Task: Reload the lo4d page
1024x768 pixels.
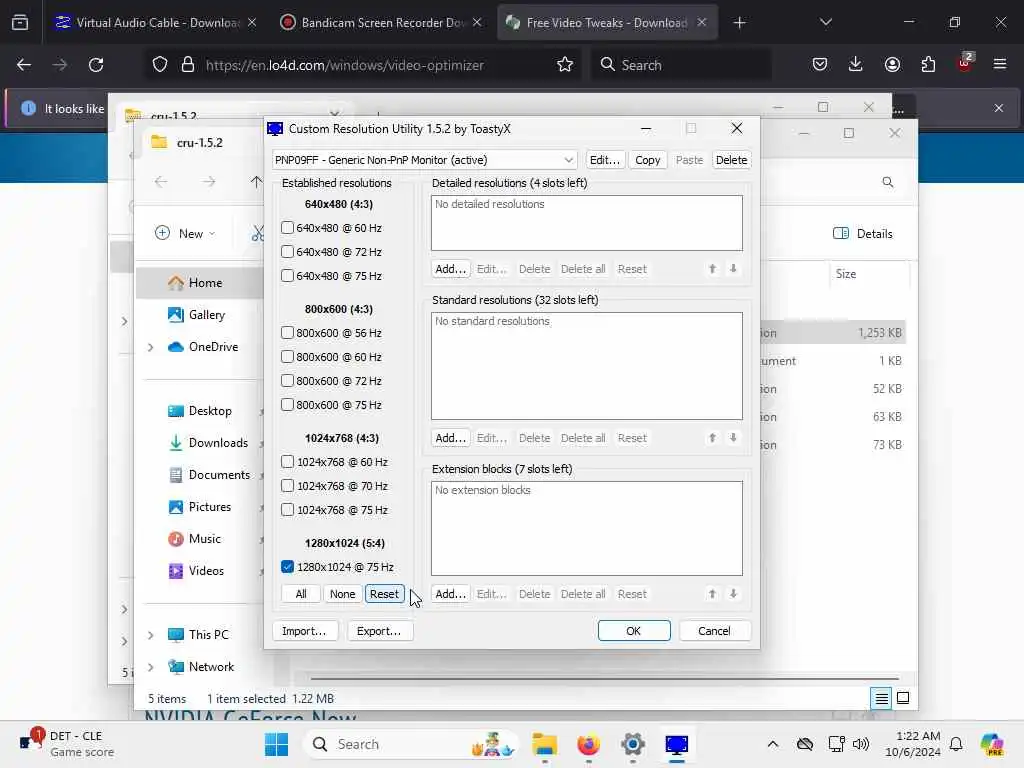Action: pyautogui.click(x=96, y=65)
